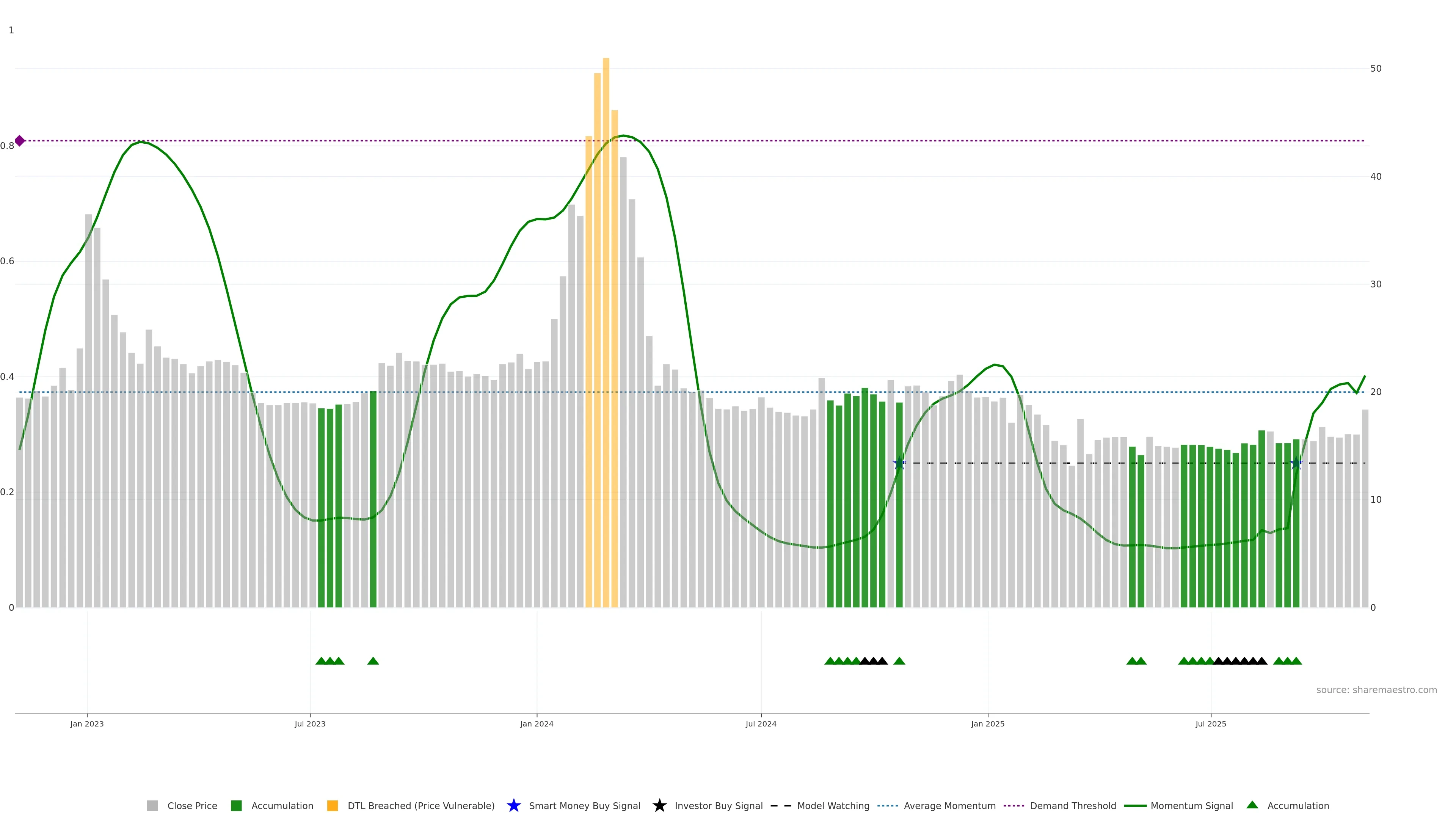The image size is (1456, 819).
Task: Click the source: sharemaestro.com text
Action: 1376,690
